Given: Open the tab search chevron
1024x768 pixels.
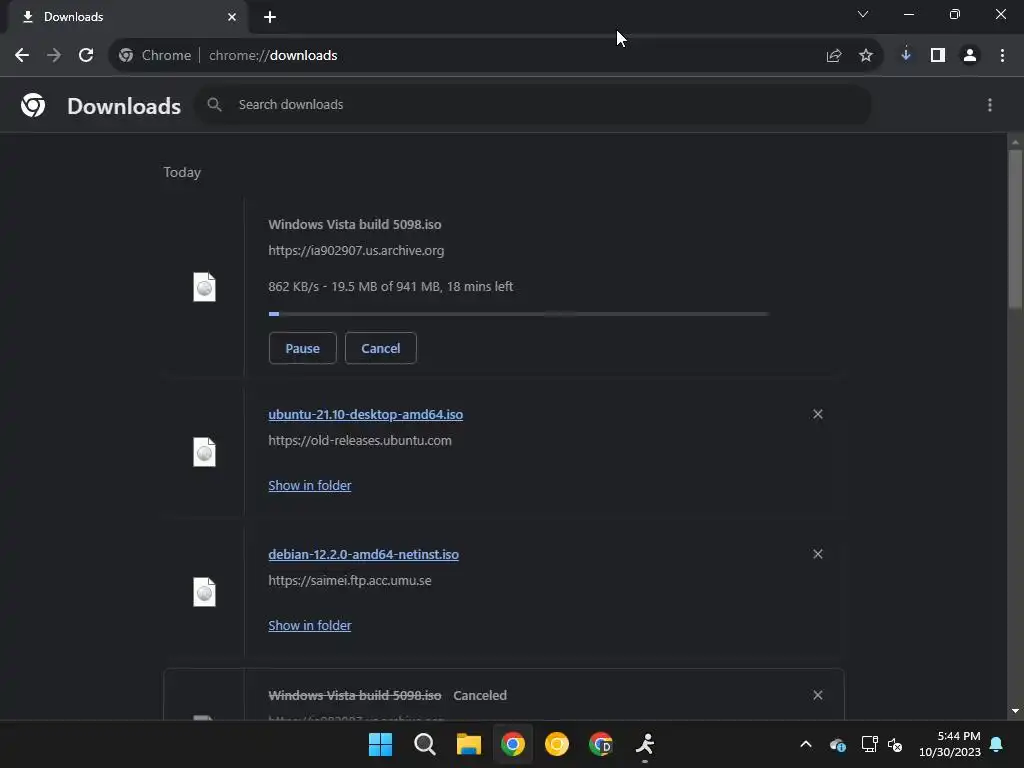Looking at the screenshot, I should pyautogui.click(x=863, y=14).
